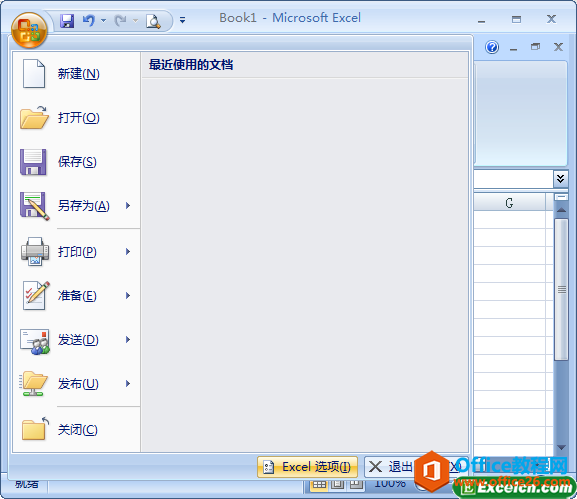Screen dimensions: 577x499
Task: Click the disk-with-pencil icon for 另存为
Action: click(35, 206)
